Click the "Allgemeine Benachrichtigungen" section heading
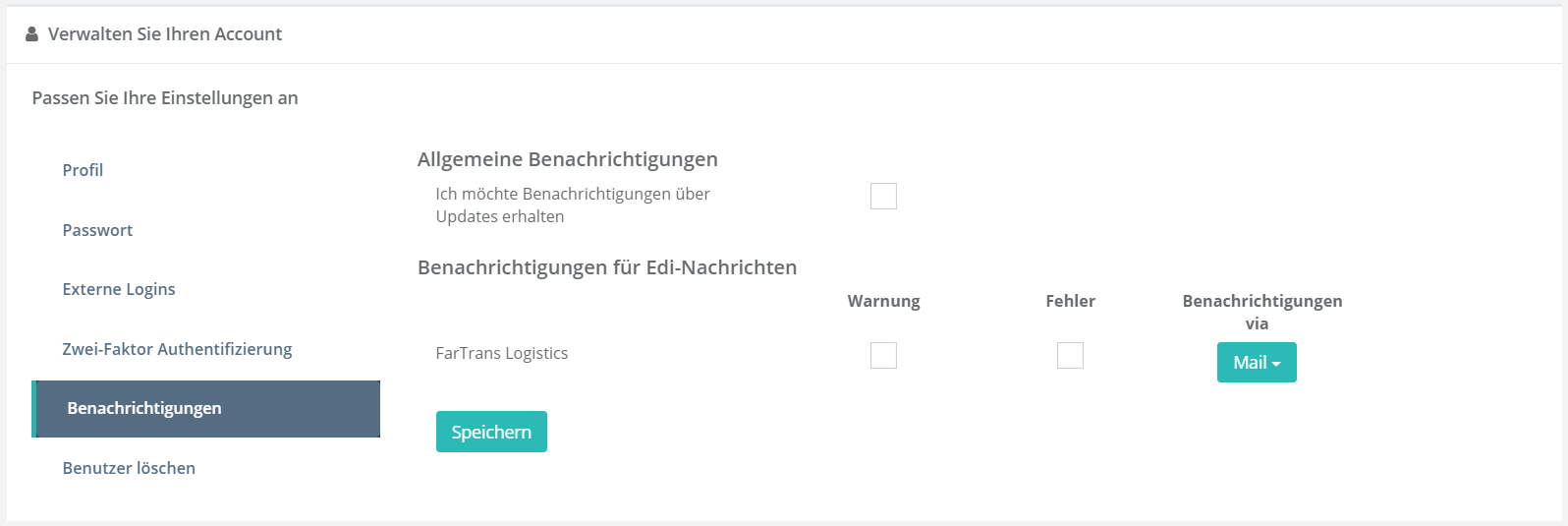The height and width of the screenshot is (526, 1568). [568, 159]
